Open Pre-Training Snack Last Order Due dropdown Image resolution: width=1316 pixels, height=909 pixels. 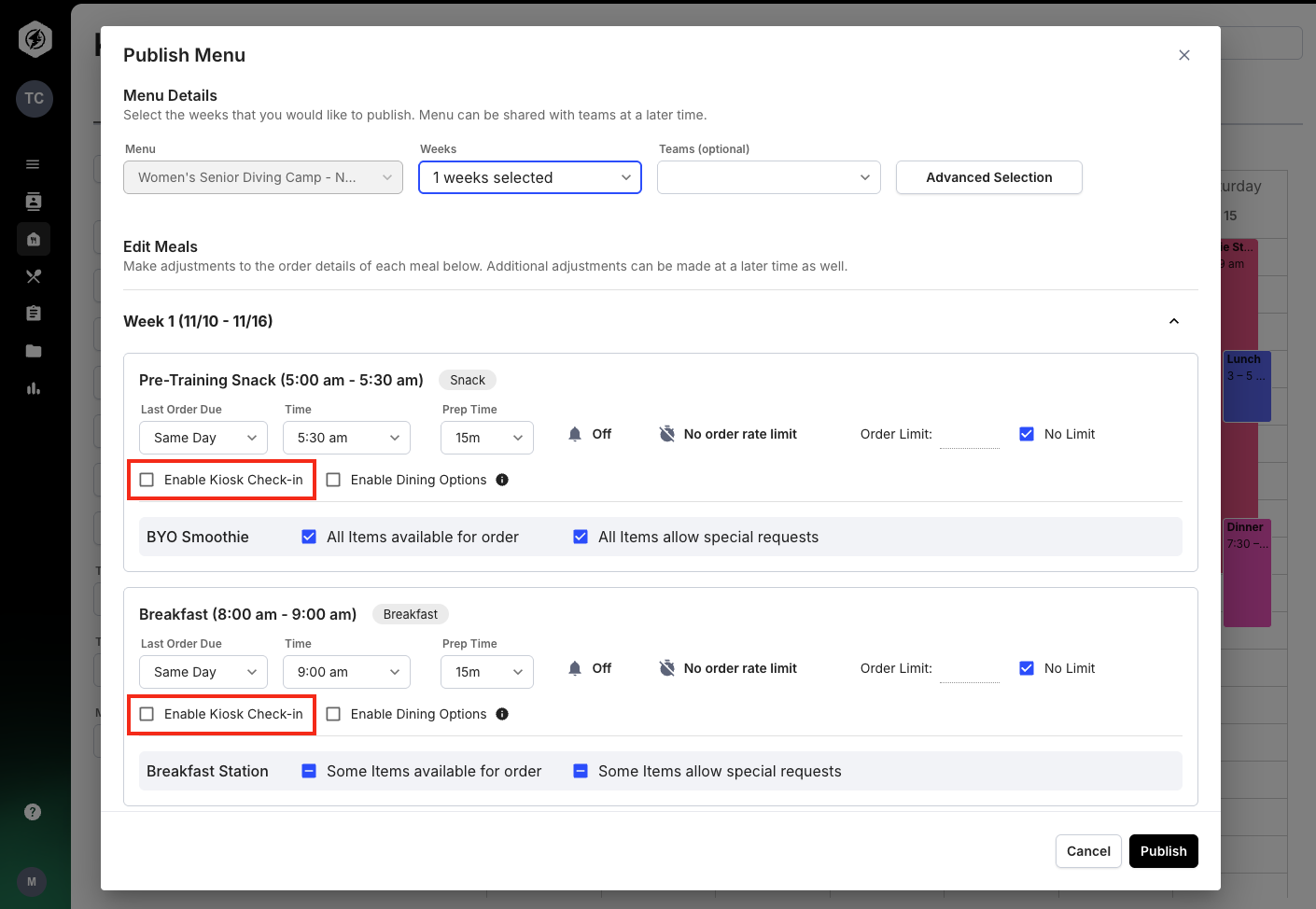coord(203,438)
